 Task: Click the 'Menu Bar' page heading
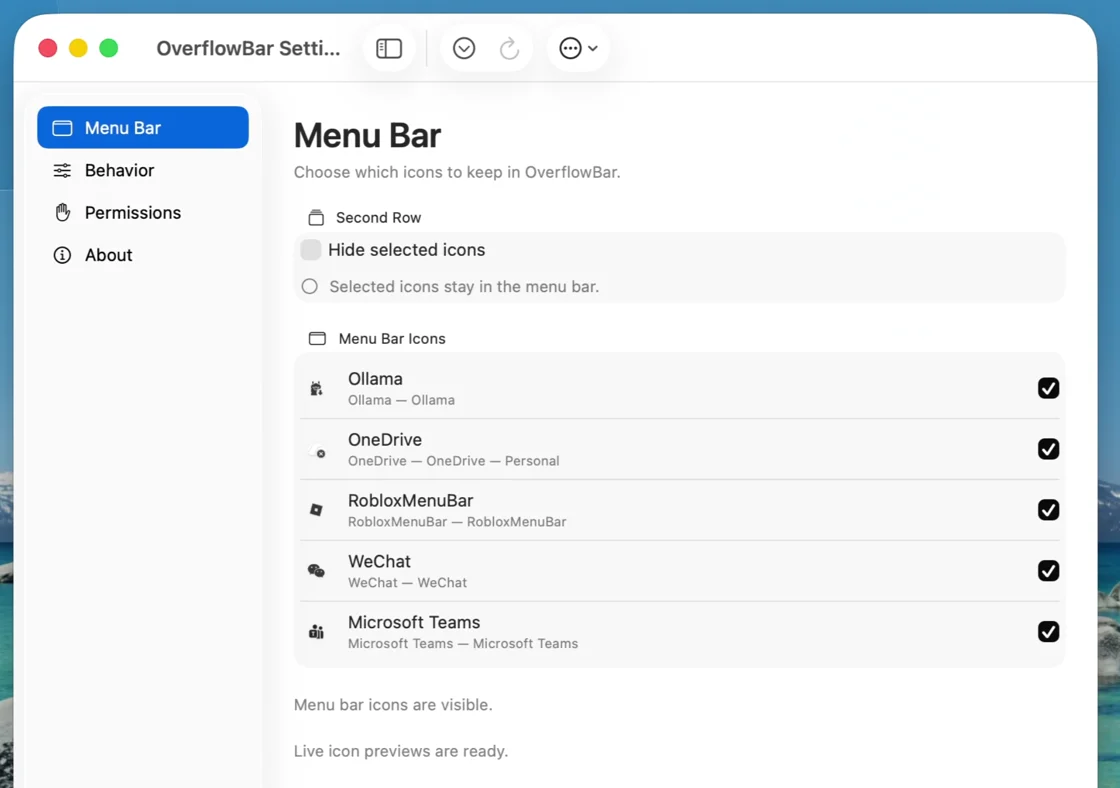click(367, 135)
